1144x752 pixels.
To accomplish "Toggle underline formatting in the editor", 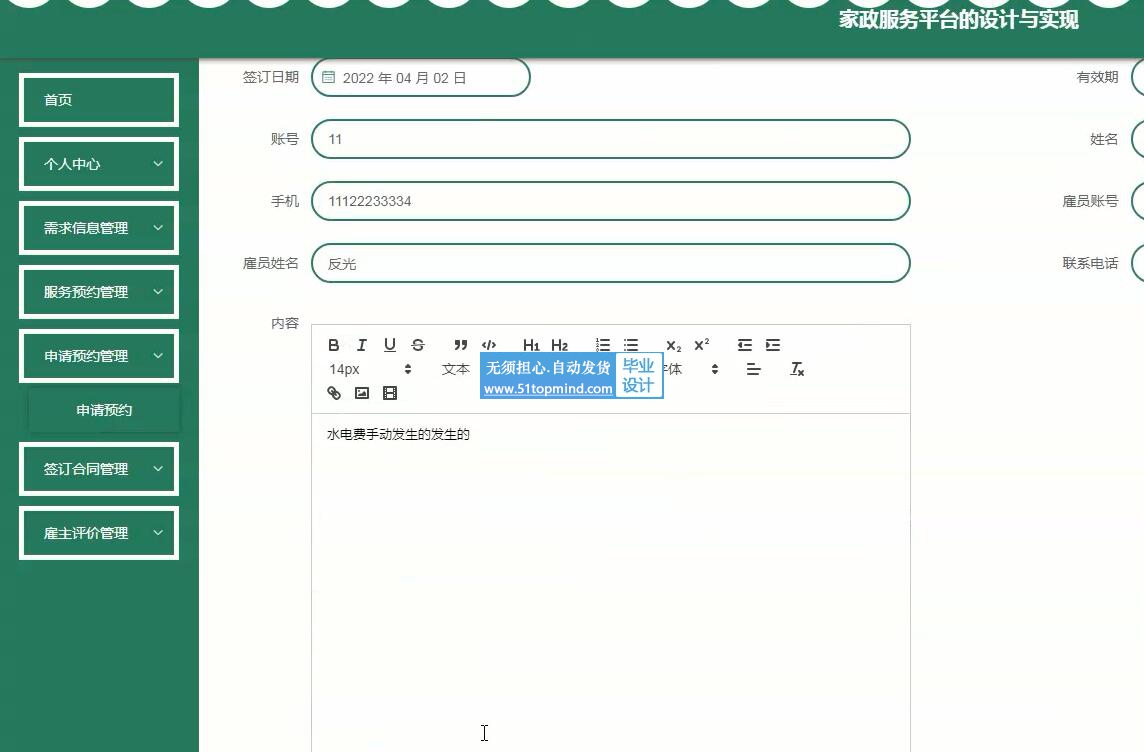I will coord(390,345).
